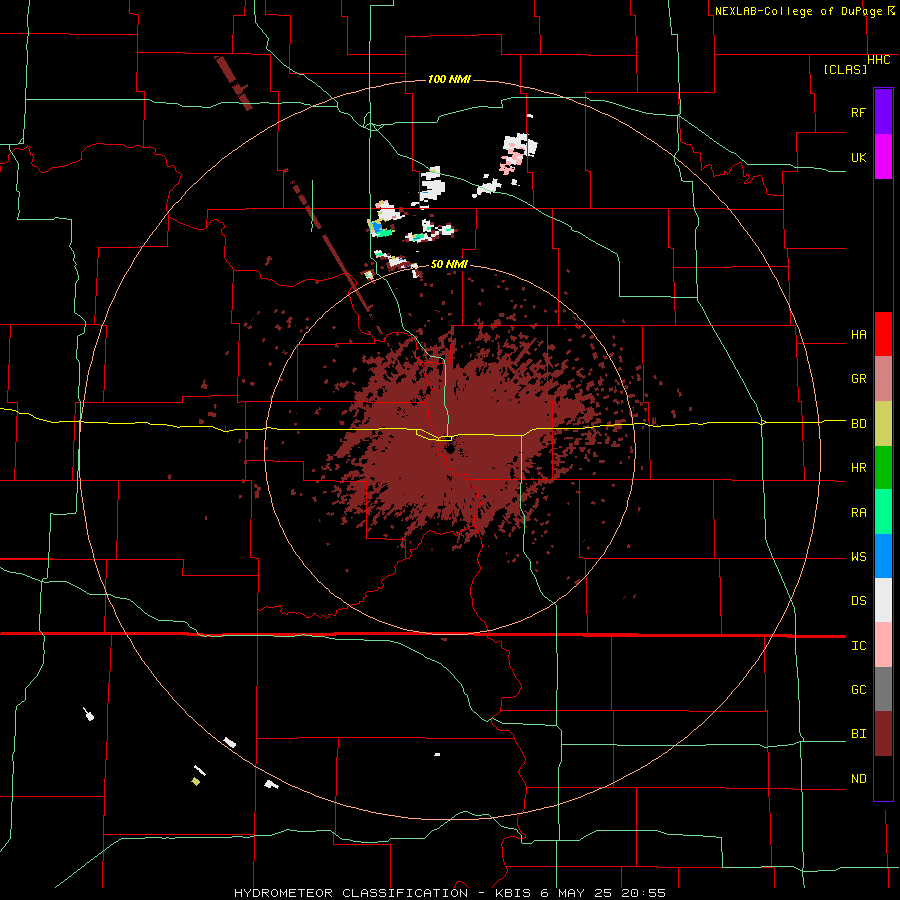This screenshot has width=900, height=900.
Task: Select the IC pink legend swatch
Action: [883, 645]
